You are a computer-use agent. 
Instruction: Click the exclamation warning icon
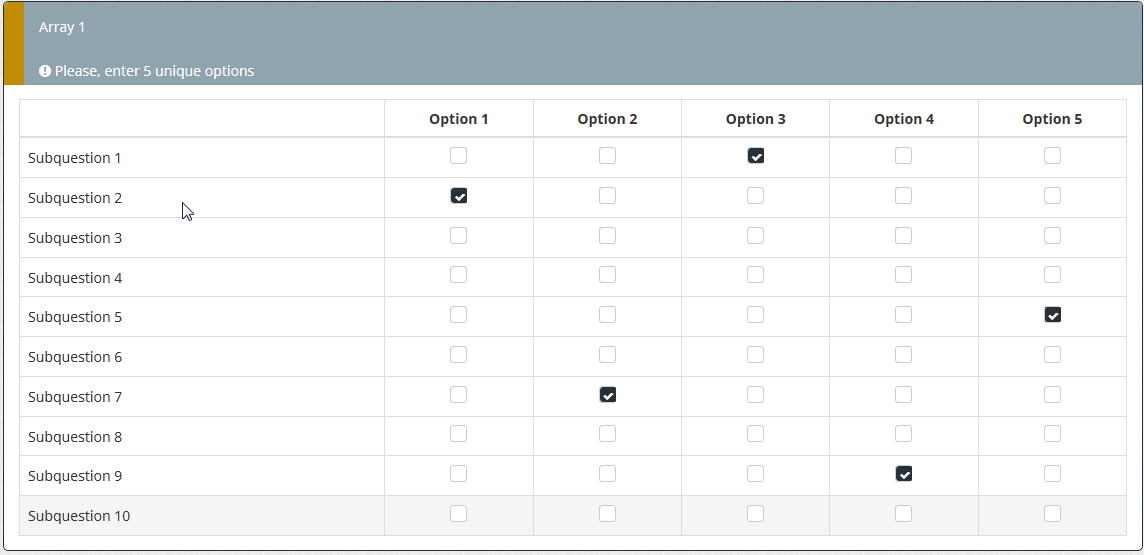point(45,71)
